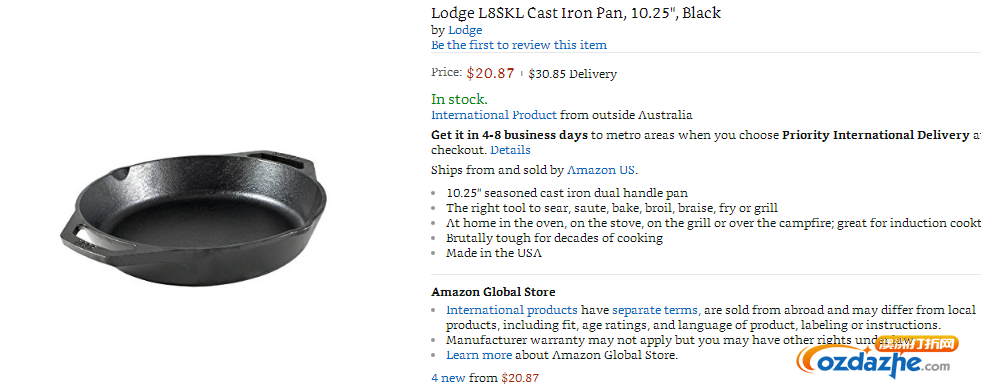Click Learn more about Amazon Global Store
The image size is (981, 391).
coord(479,355)
